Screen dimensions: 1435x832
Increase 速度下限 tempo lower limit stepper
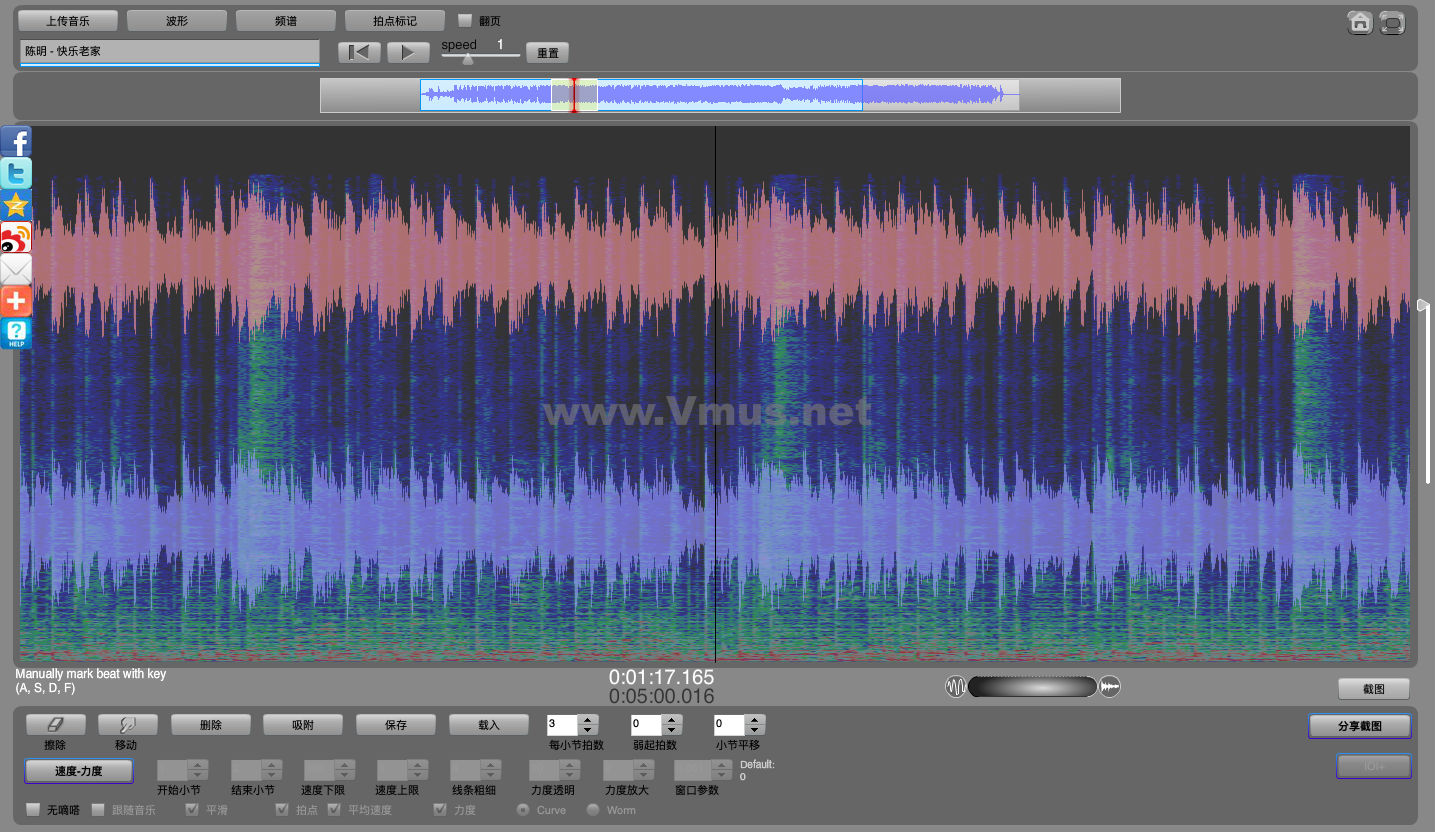coord(344,765)
